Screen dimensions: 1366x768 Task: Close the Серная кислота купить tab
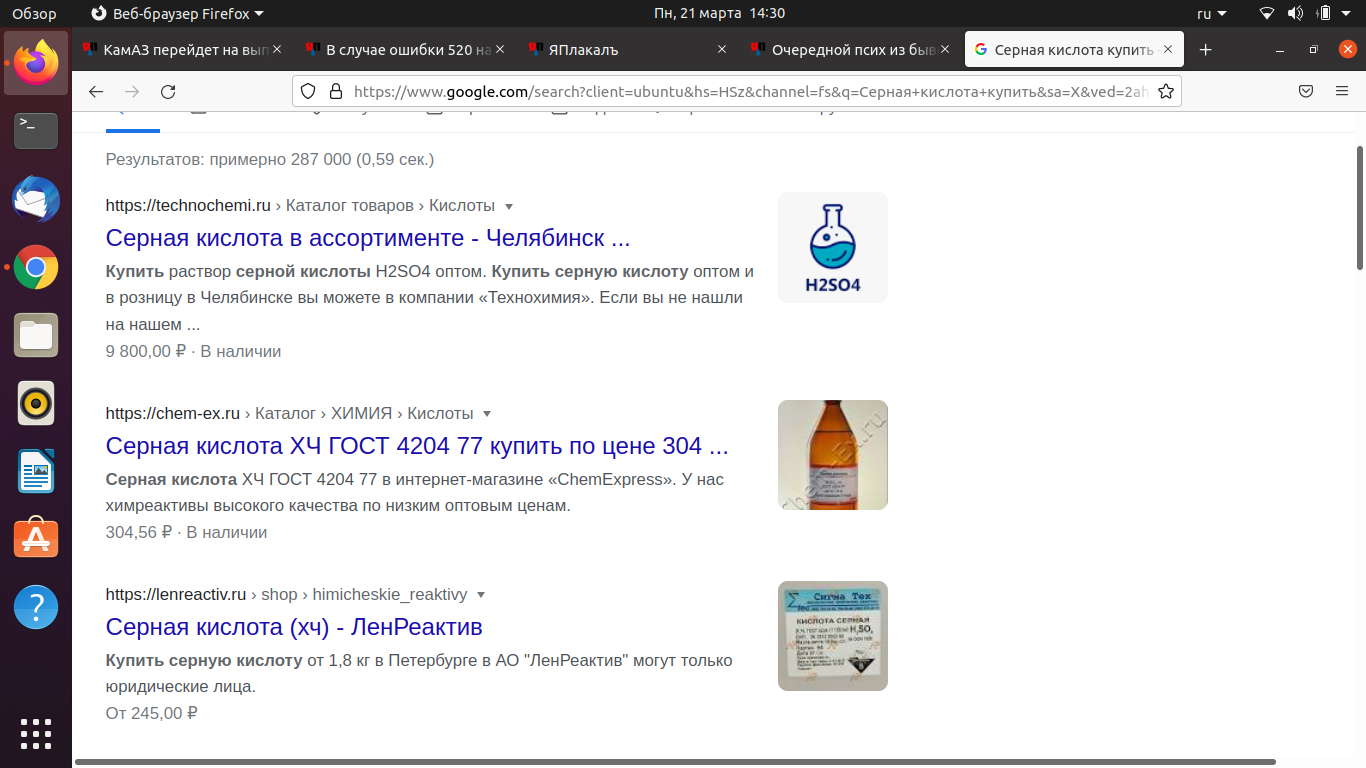click(x=1168, y=49)
